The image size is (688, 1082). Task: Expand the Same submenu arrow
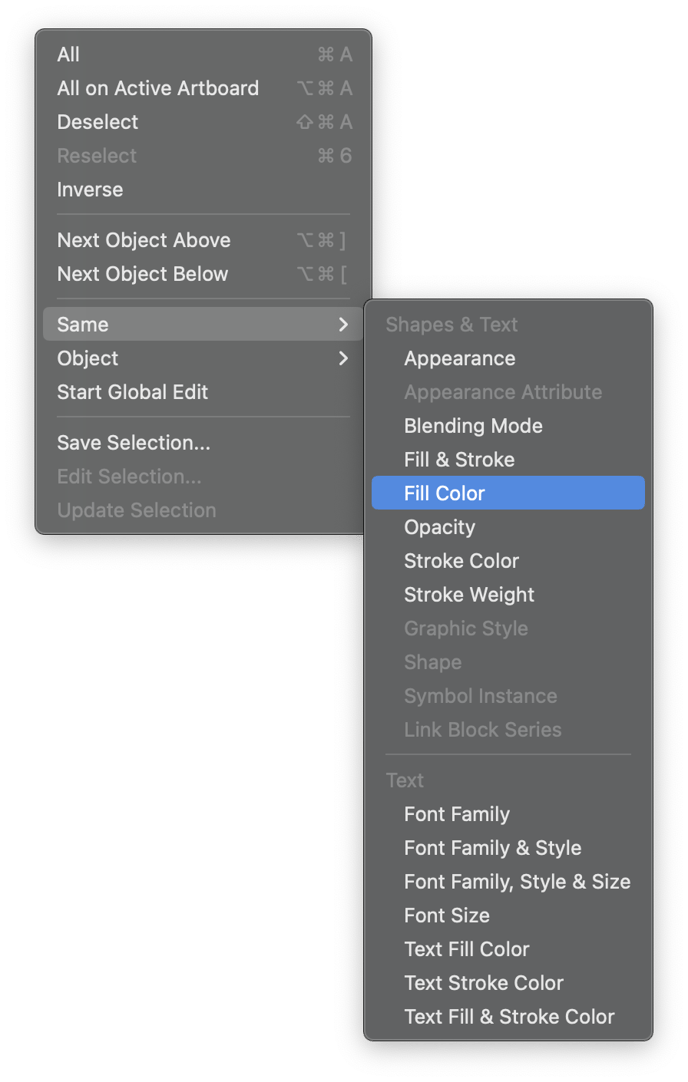coord(343,325)
